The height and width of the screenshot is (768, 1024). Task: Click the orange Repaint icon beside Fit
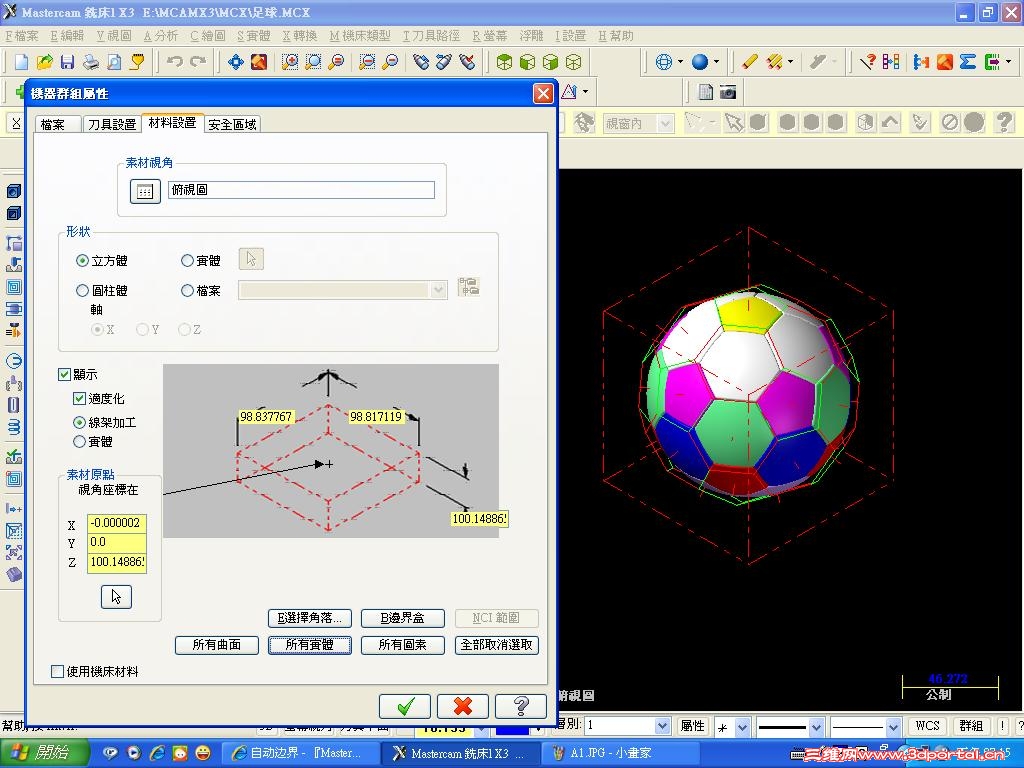[259, 62]
